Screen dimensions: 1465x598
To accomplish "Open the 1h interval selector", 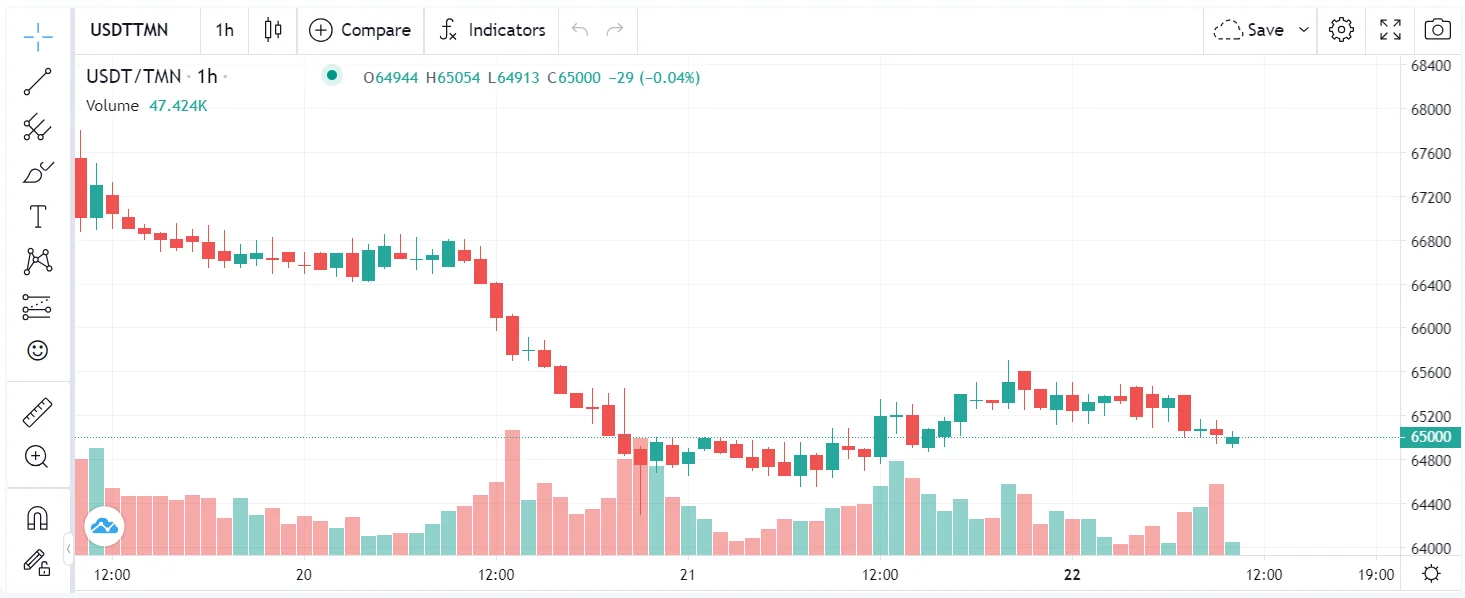I will tap(224, 30).
